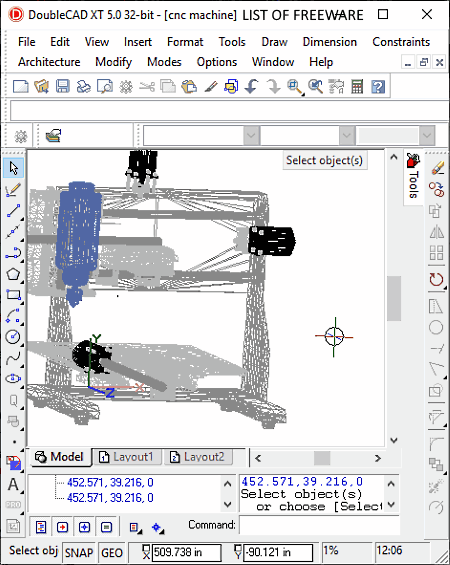450x565 pixels.
Task: Click the Undo arrow icon
Action: 251,86
